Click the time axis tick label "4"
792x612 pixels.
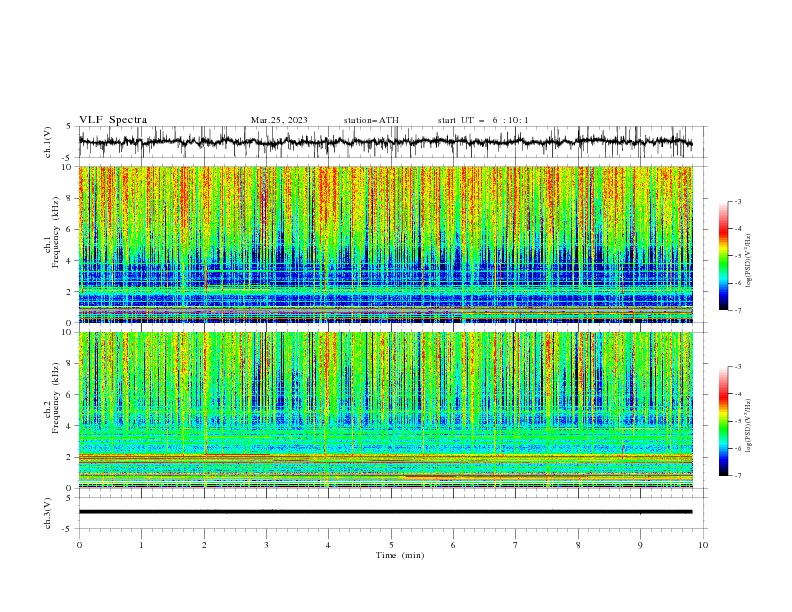click(328, 545)
